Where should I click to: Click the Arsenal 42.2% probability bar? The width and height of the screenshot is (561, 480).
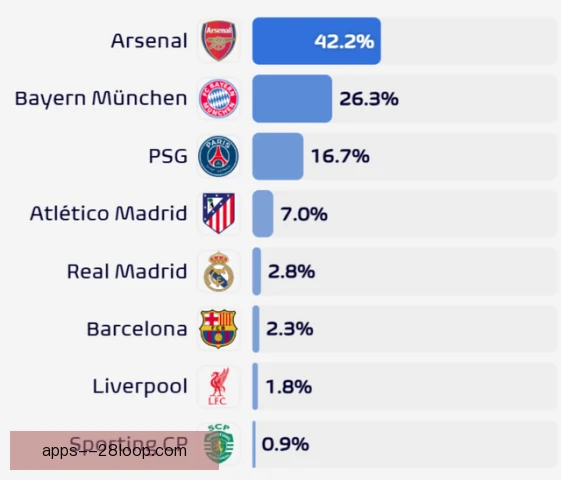click(316, 41)
